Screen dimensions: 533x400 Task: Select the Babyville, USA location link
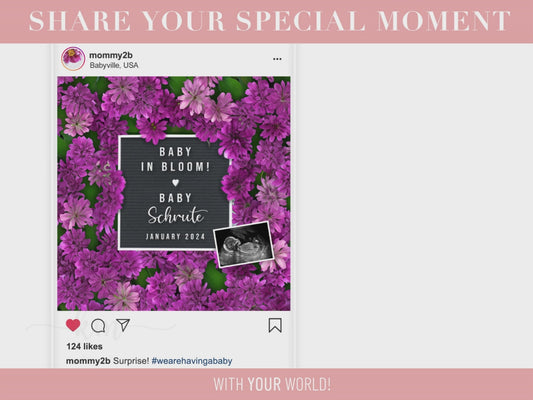coord(114,65)
